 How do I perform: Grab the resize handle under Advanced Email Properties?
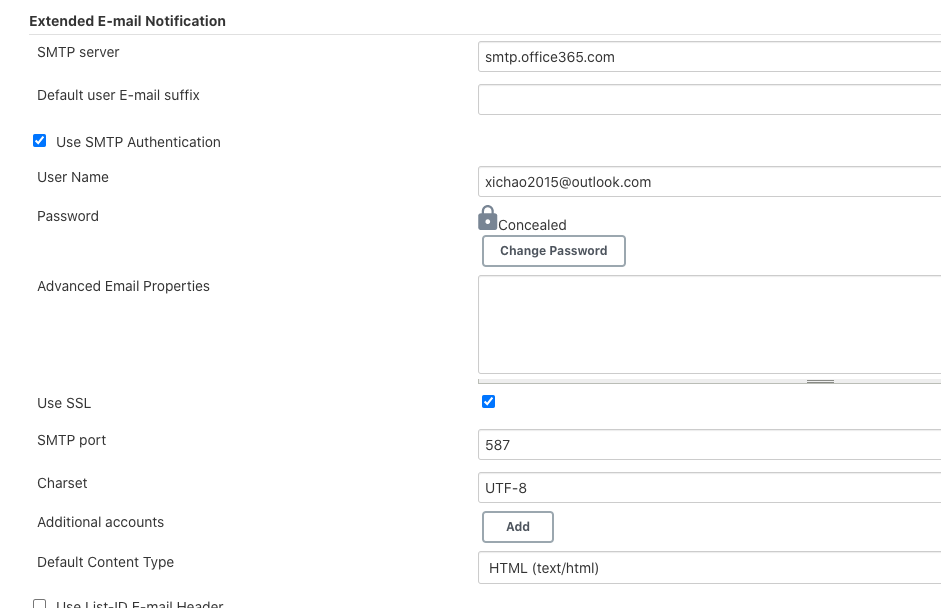click(x=820, y=381)
